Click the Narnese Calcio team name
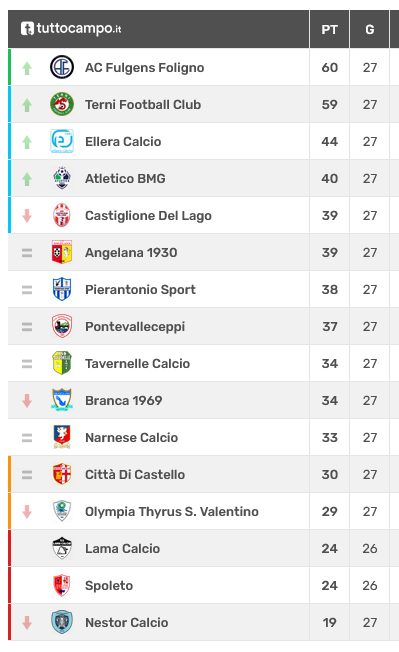 131,437
